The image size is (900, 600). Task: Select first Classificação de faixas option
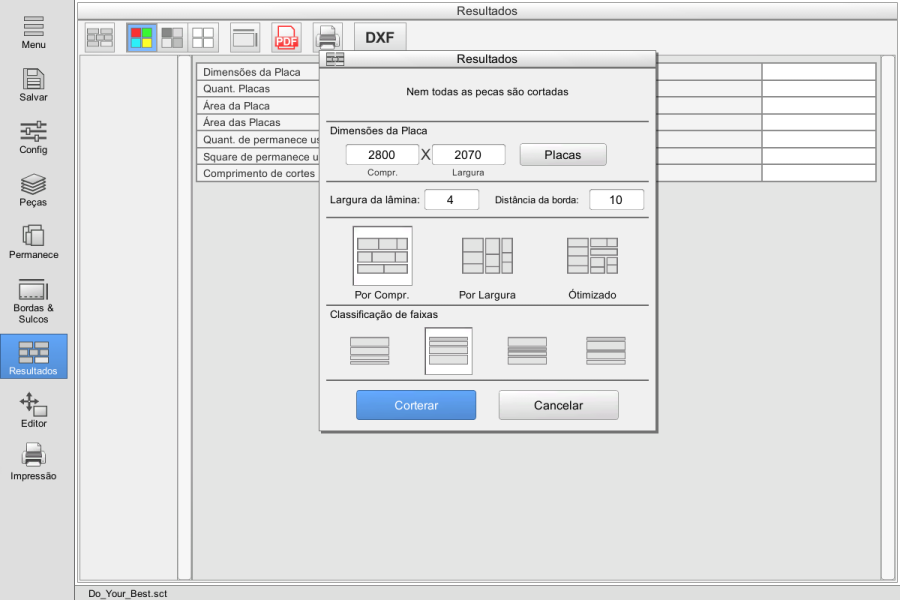370,351
